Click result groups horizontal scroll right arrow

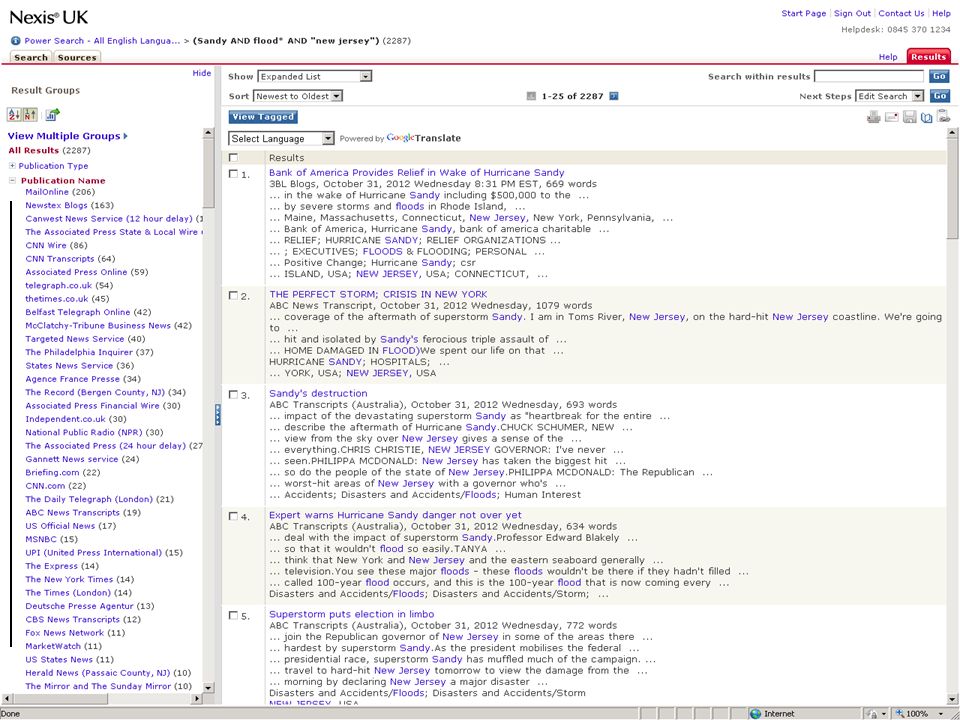197,699
